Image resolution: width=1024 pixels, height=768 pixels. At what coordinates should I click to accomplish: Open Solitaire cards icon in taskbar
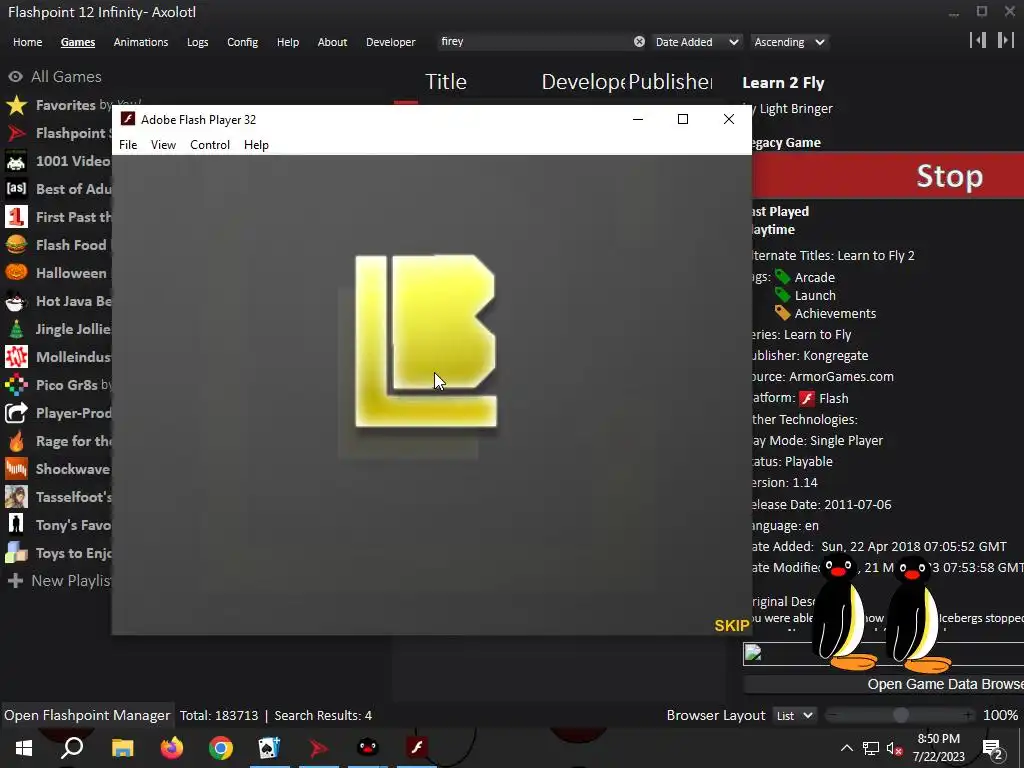point(269,748)
